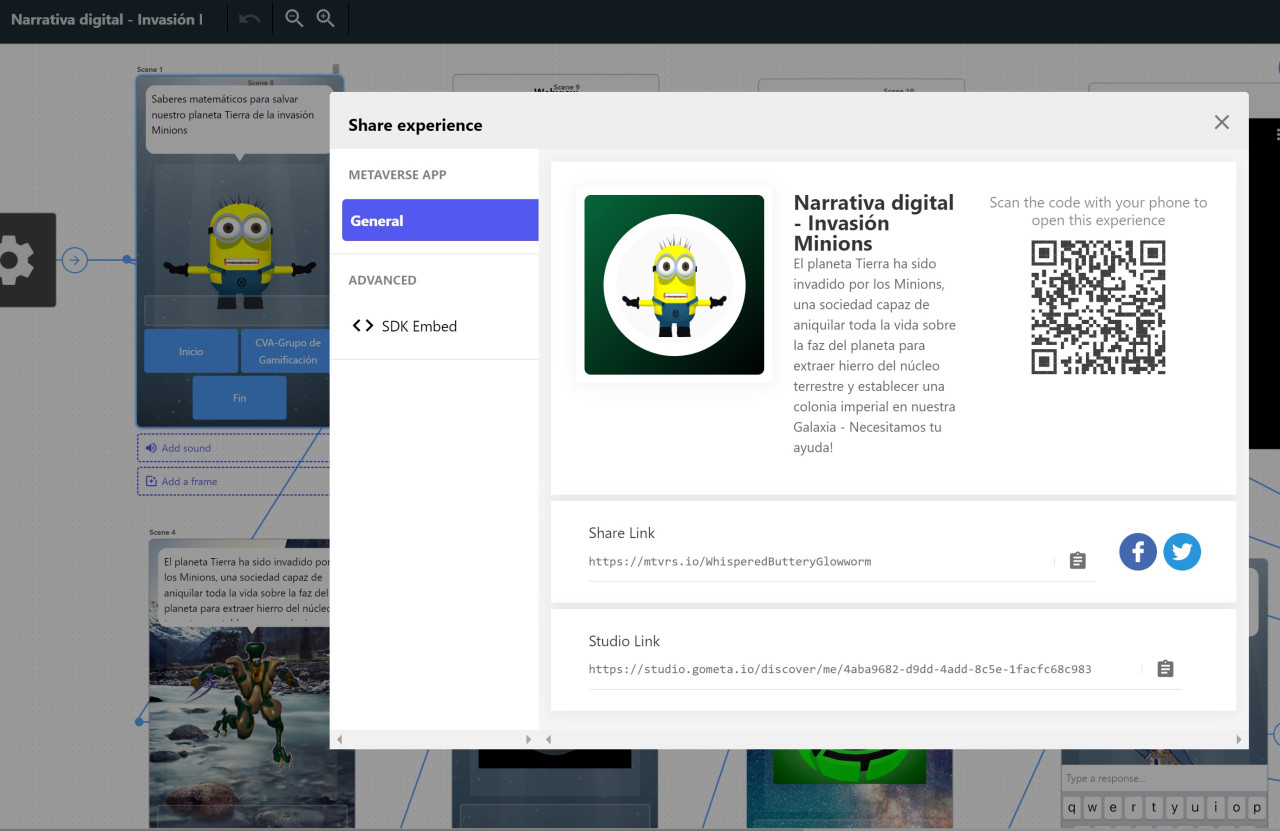Click the frame icon beside Add a frame
Viewport: 1280px width, 831px height.
[x=151, y=481]
